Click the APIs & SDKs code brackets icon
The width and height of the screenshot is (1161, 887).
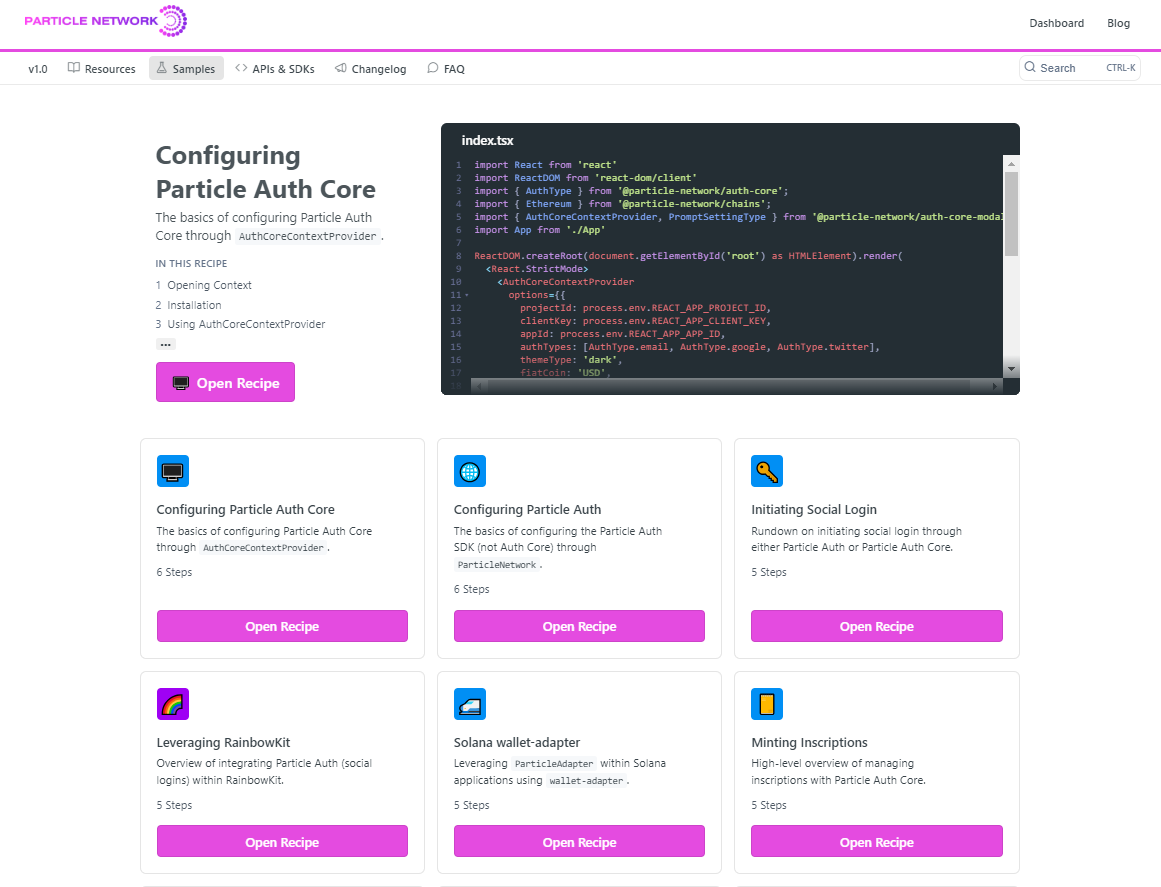(x=241, y=67)
